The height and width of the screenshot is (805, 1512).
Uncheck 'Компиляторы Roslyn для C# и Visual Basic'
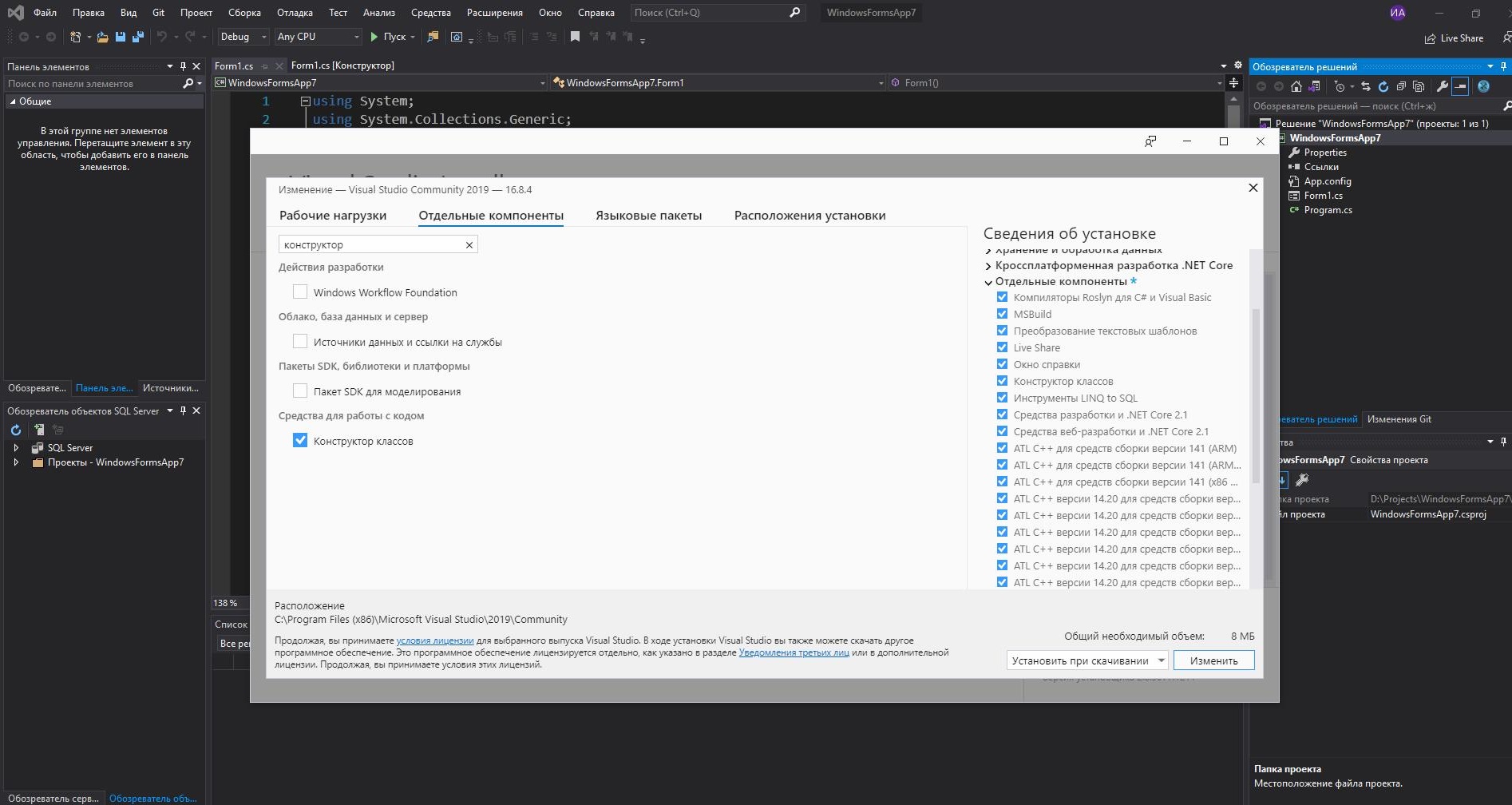[x=1002, y=297]
